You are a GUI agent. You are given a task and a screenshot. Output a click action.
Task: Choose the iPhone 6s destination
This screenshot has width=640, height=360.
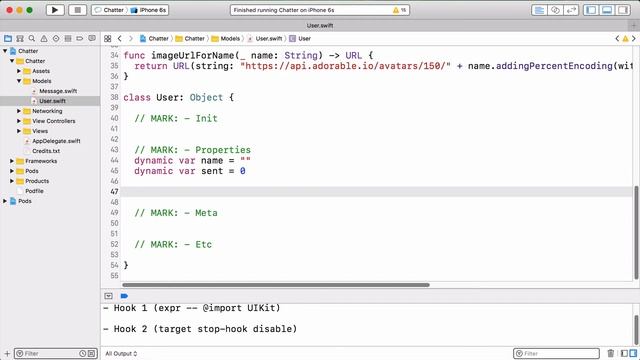pyautogui.click(x=149, y=10)
